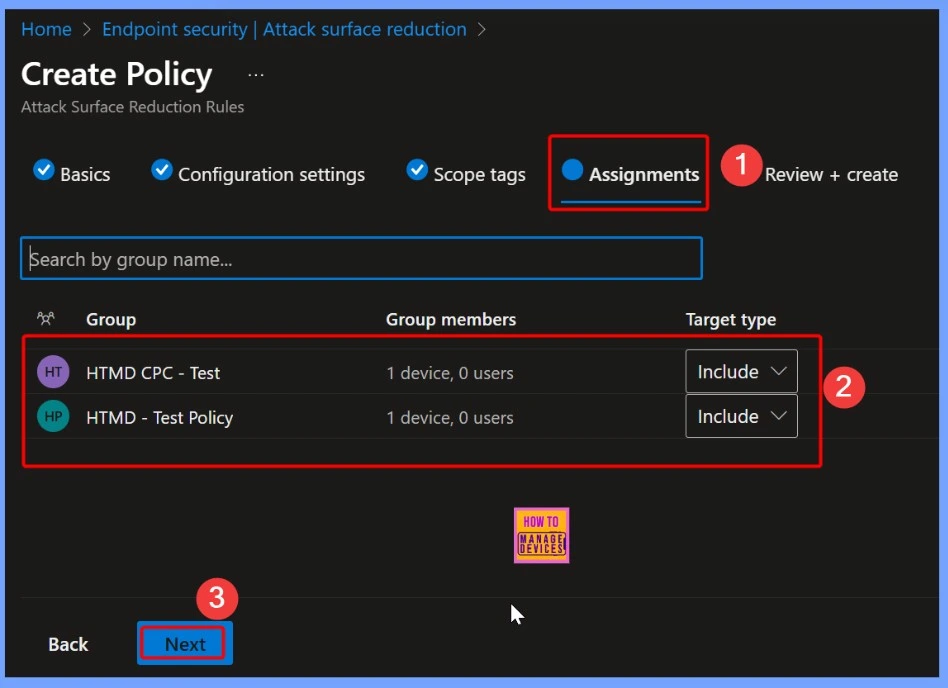Click the Scope tags checkmark icon
The width and height of the screenshot is (948, 688).
pyautogui.click(x=417, y=170)
